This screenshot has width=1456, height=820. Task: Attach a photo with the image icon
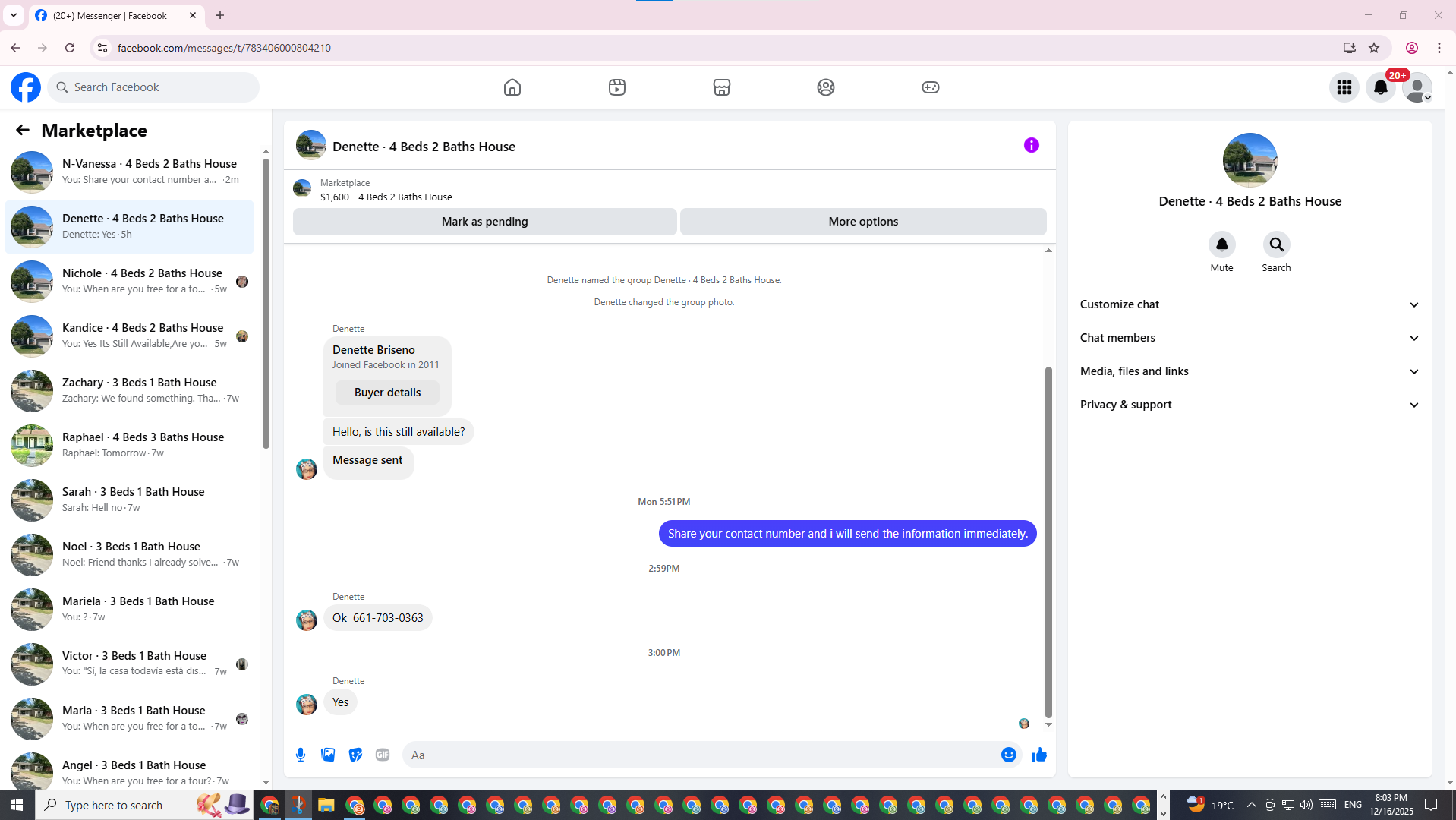328,755
